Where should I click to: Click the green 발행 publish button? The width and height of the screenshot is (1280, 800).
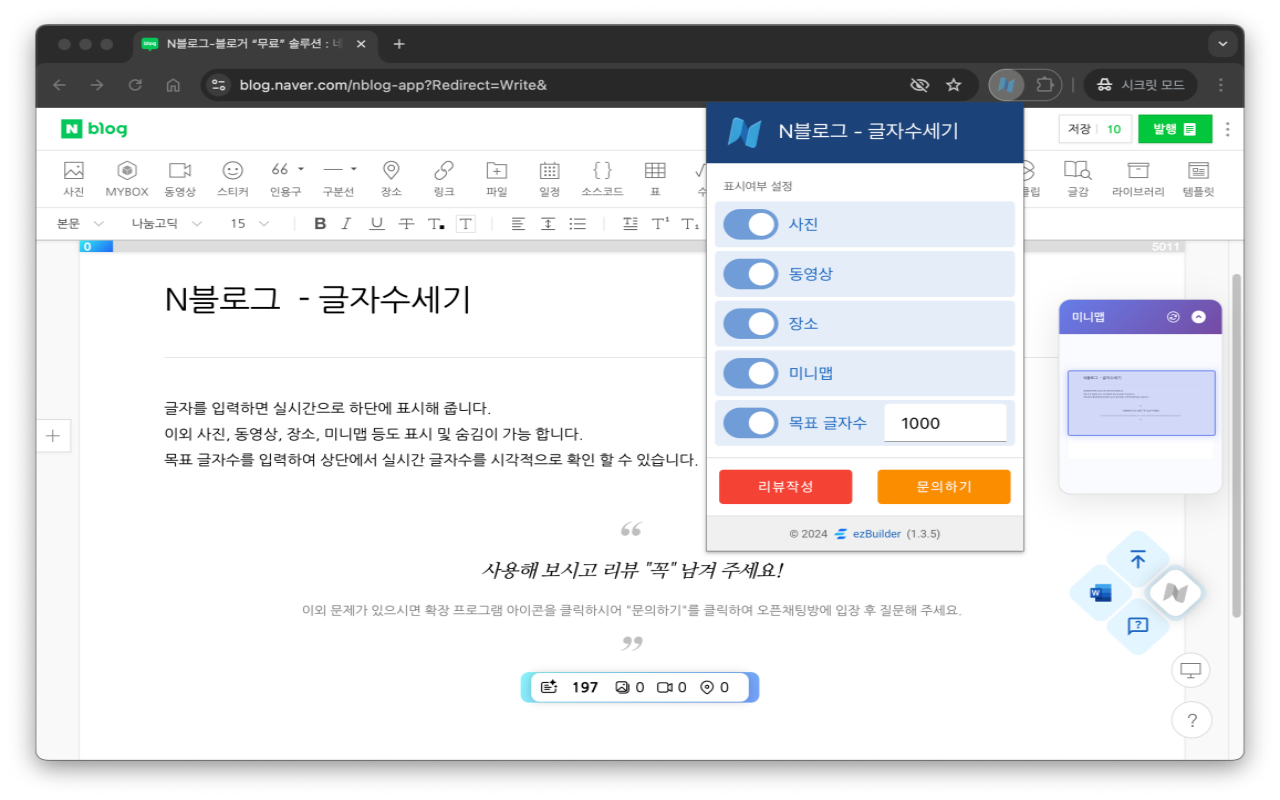[1175, 131]
